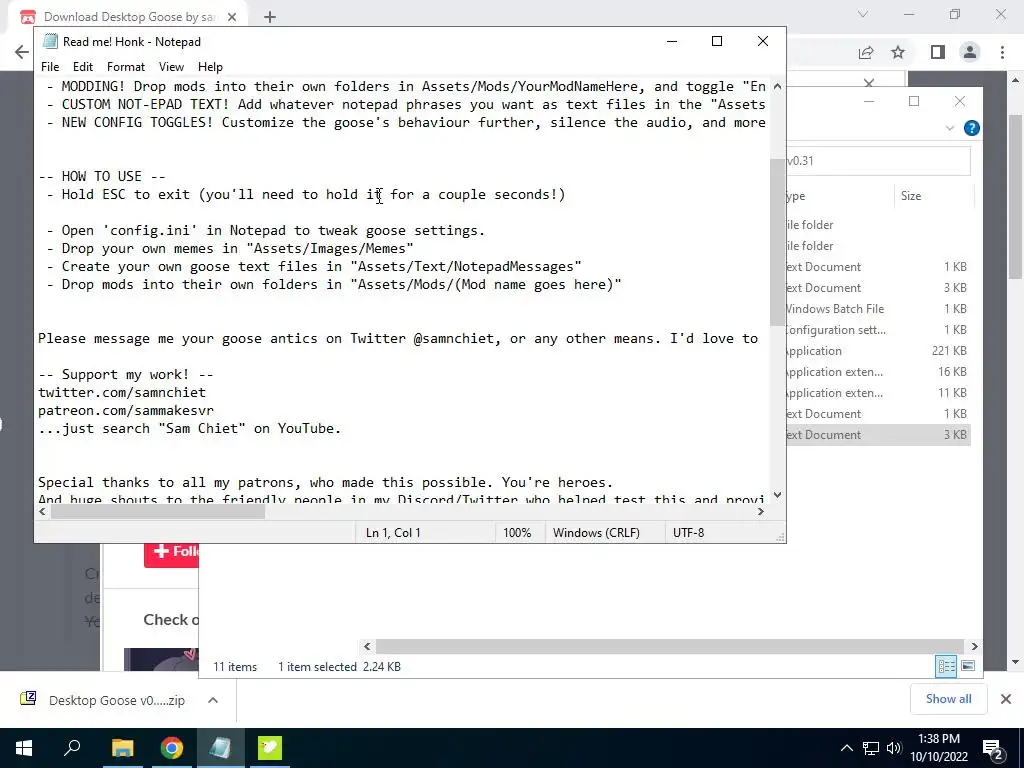This screenshot has height=768, width=1024.
Task: Select the 11 KB Application extension row
Action: pyautogui.click(x=878, y=392)
